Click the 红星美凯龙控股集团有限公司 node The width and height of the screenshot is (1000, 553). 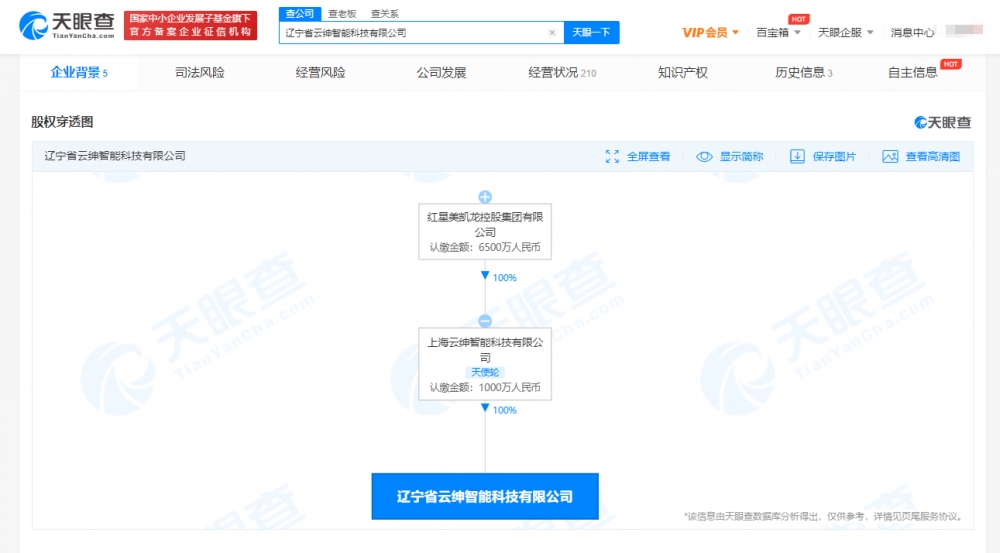pos(485,232)
